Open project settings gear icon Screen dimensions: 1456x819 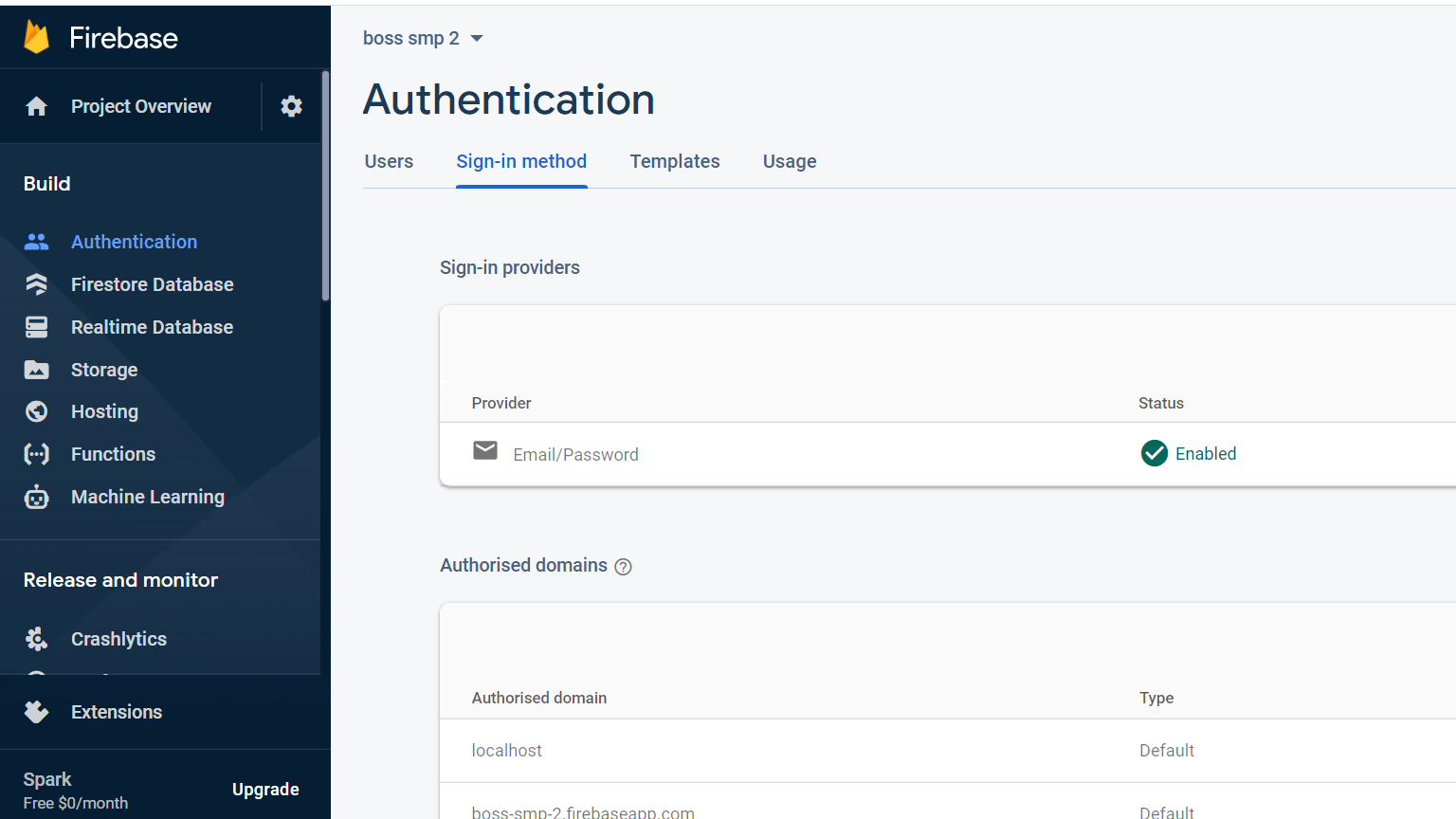291,106
